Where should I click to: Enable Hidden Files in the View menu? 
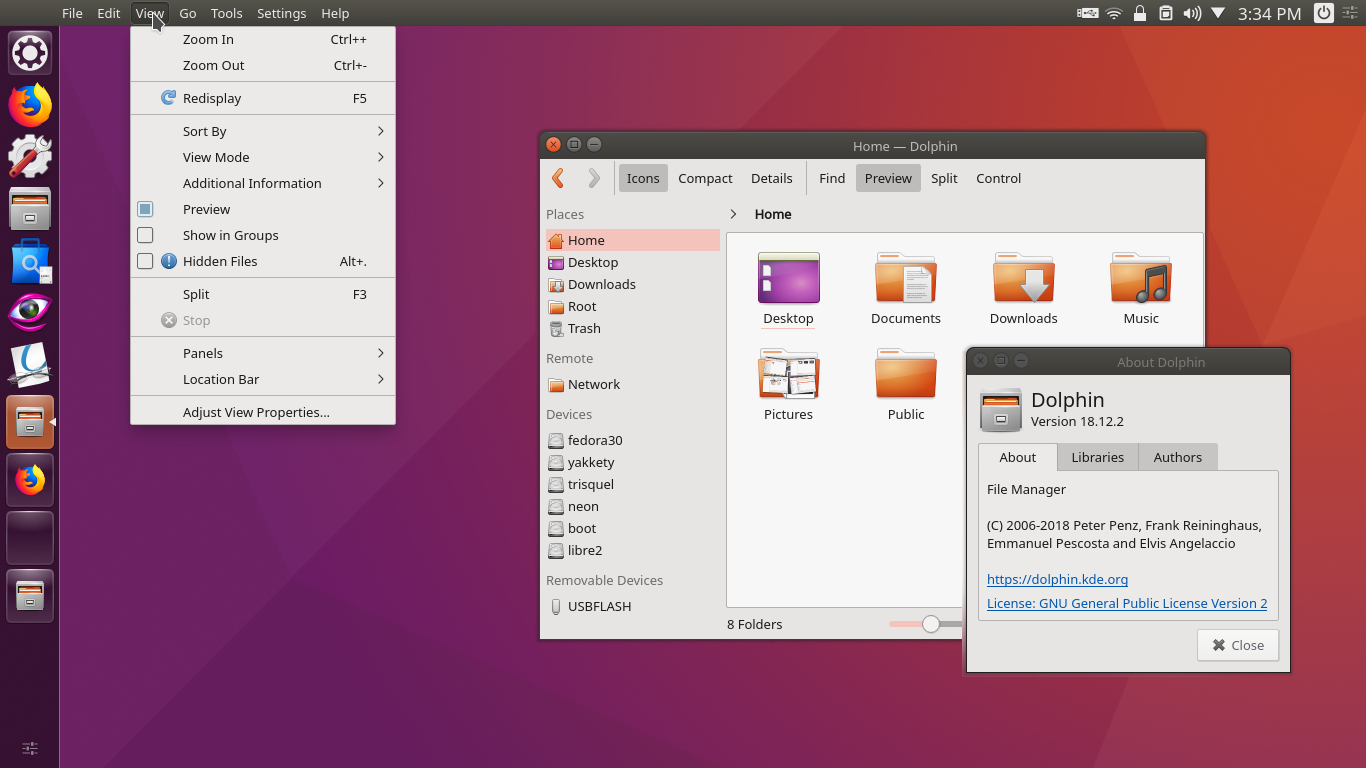click(145, 261)
